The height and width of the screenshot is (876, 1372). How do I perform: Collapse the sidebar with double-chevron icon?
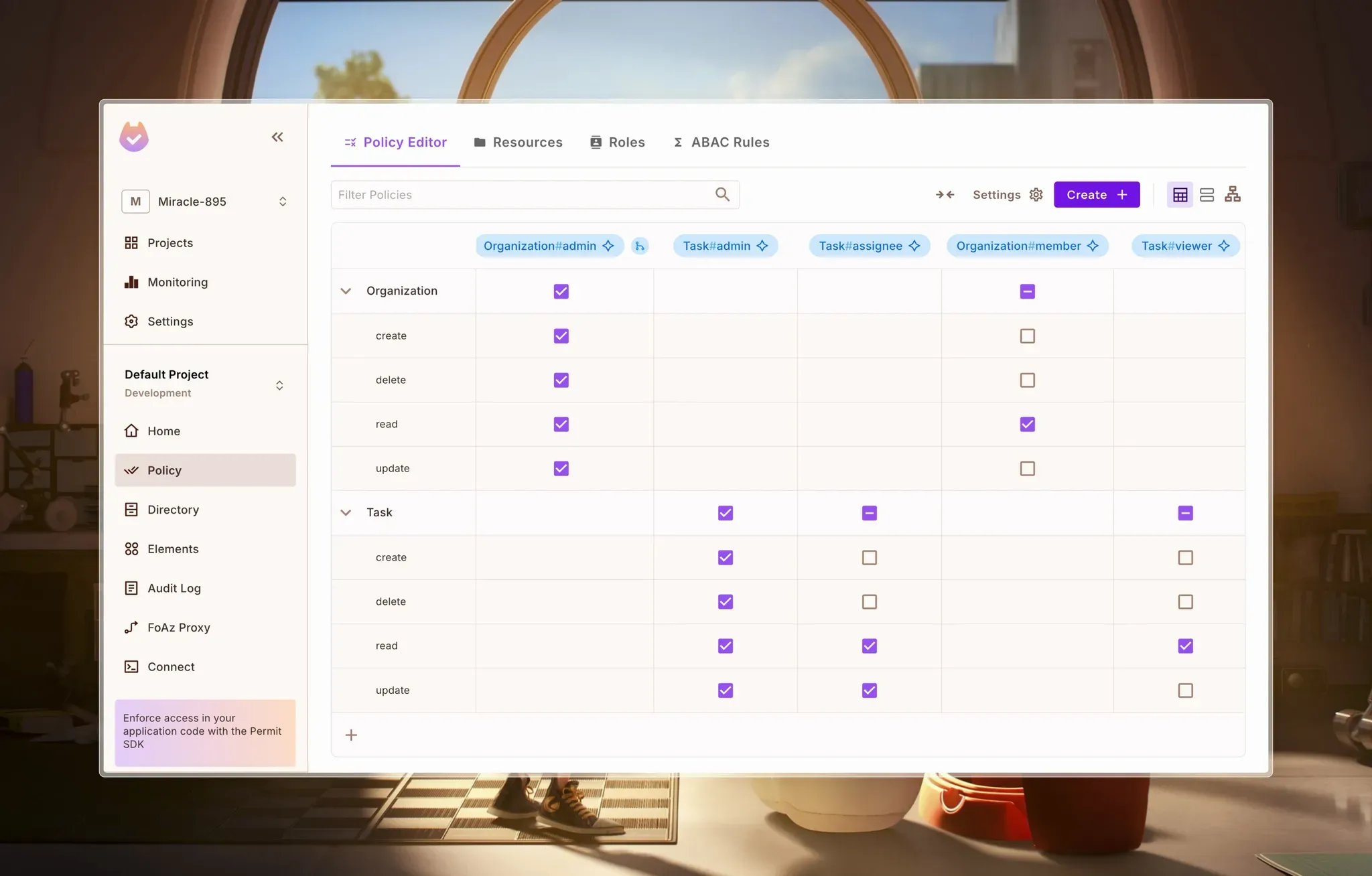tap(277, 137)
